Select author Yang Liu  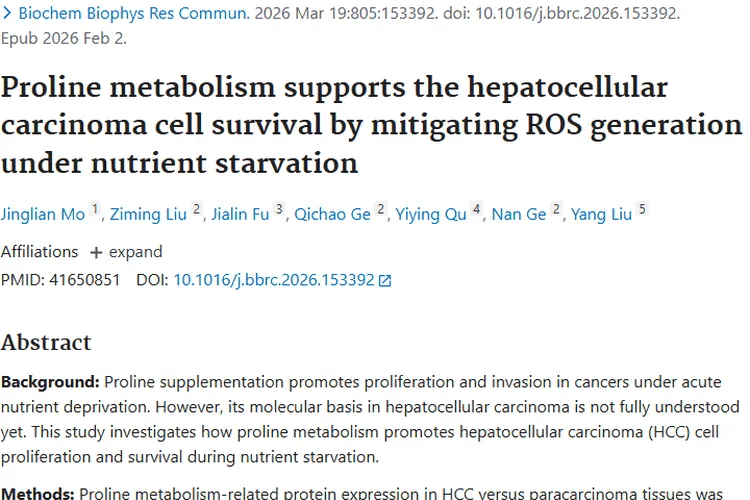[601, 214]
